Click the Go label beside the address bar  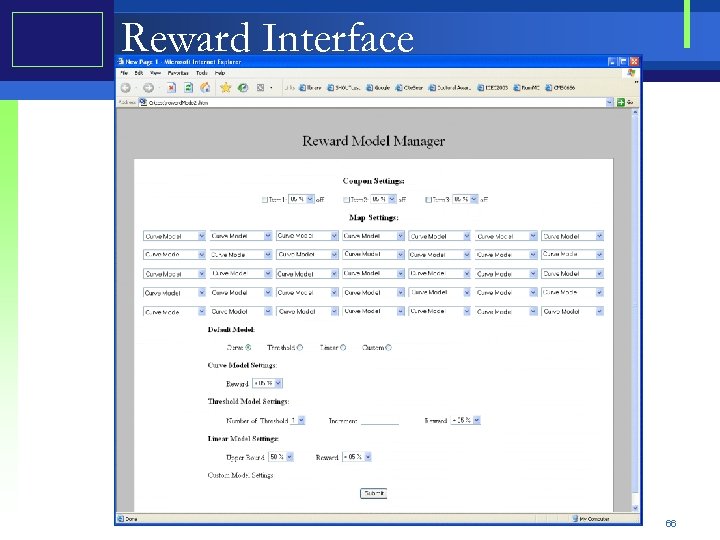point(630,102)
